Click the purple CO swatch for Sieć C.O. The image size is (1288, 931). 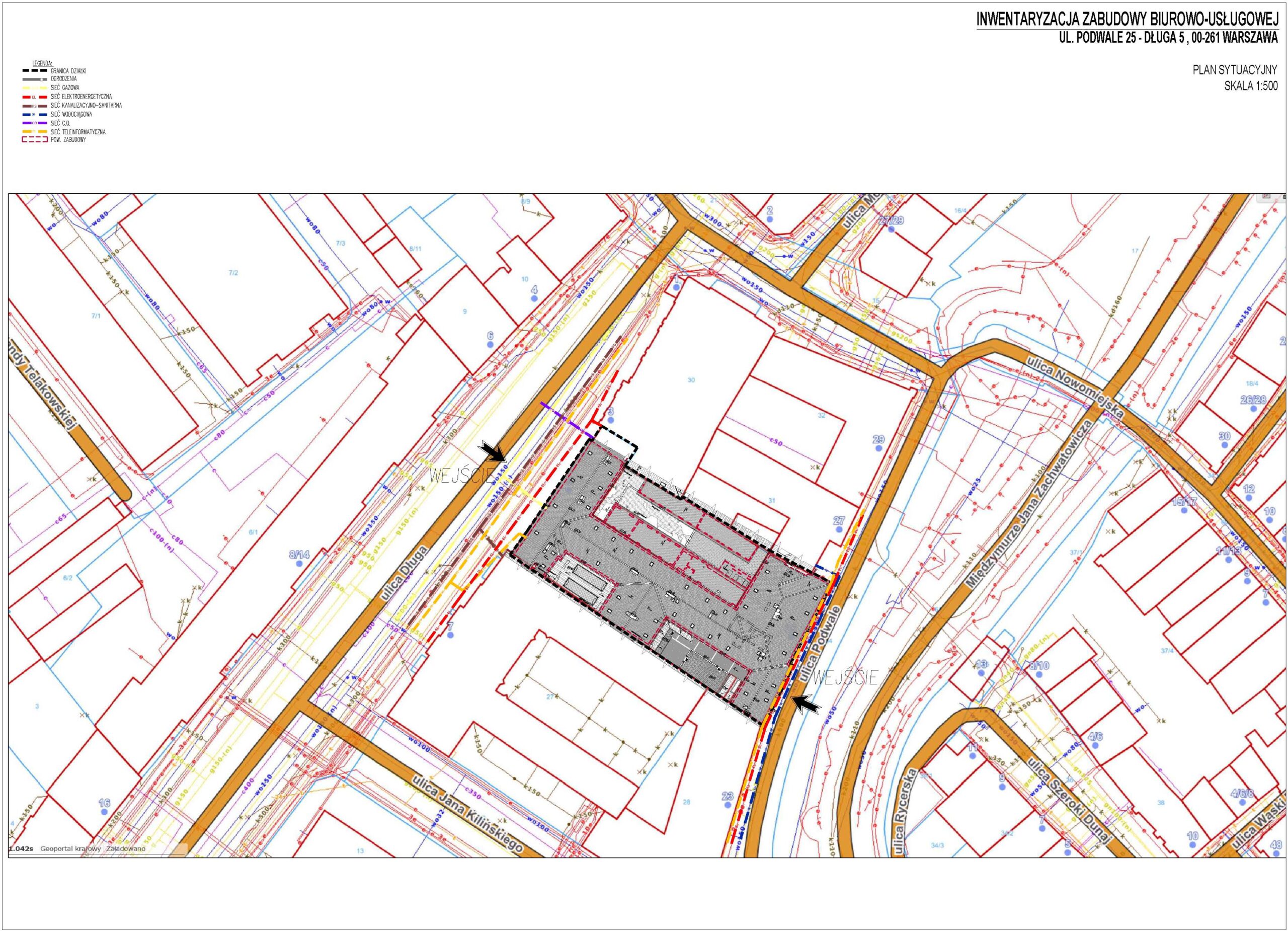[x=35, y=123]
